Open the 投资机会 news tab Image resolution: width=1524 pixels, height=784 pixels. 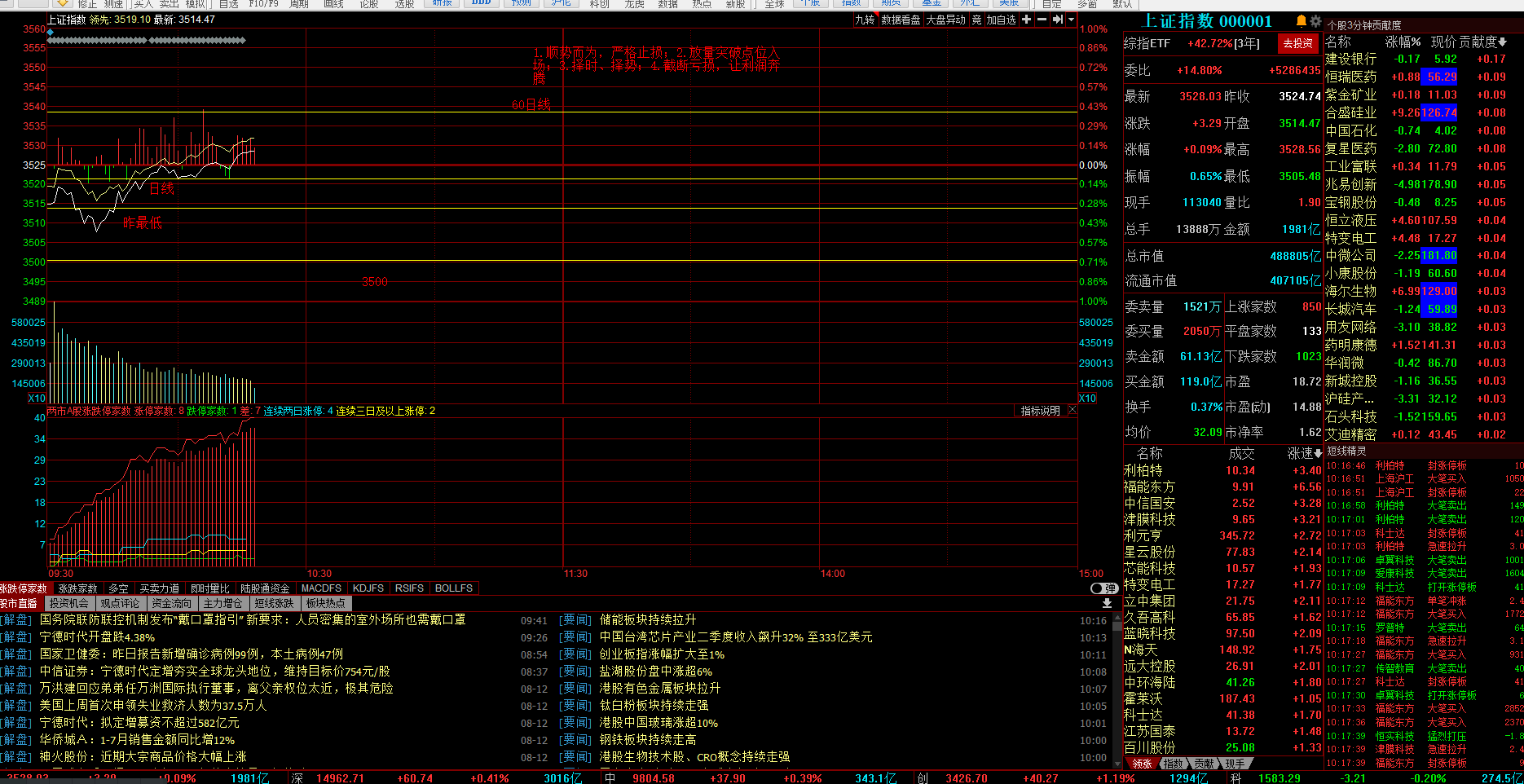tap(69, 604)
